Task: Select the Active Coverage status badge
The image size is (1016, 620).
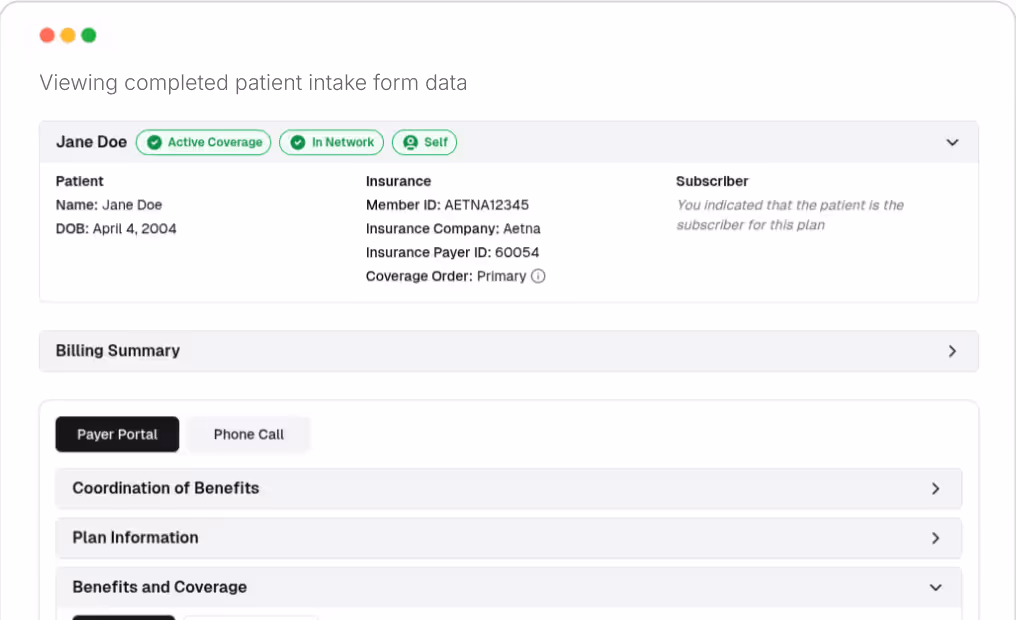Action: (x=203, y=142)
